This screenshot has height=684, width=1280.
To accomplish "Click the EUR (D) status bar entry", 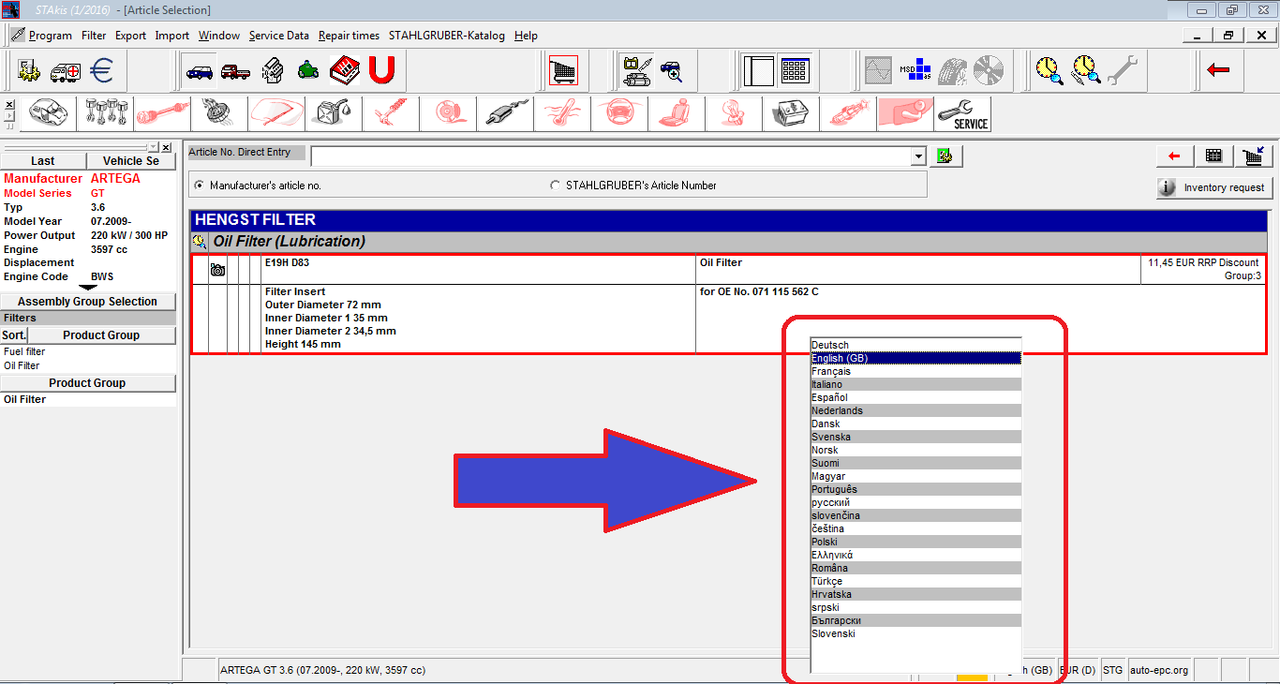I will click(x=1077, y=670).
